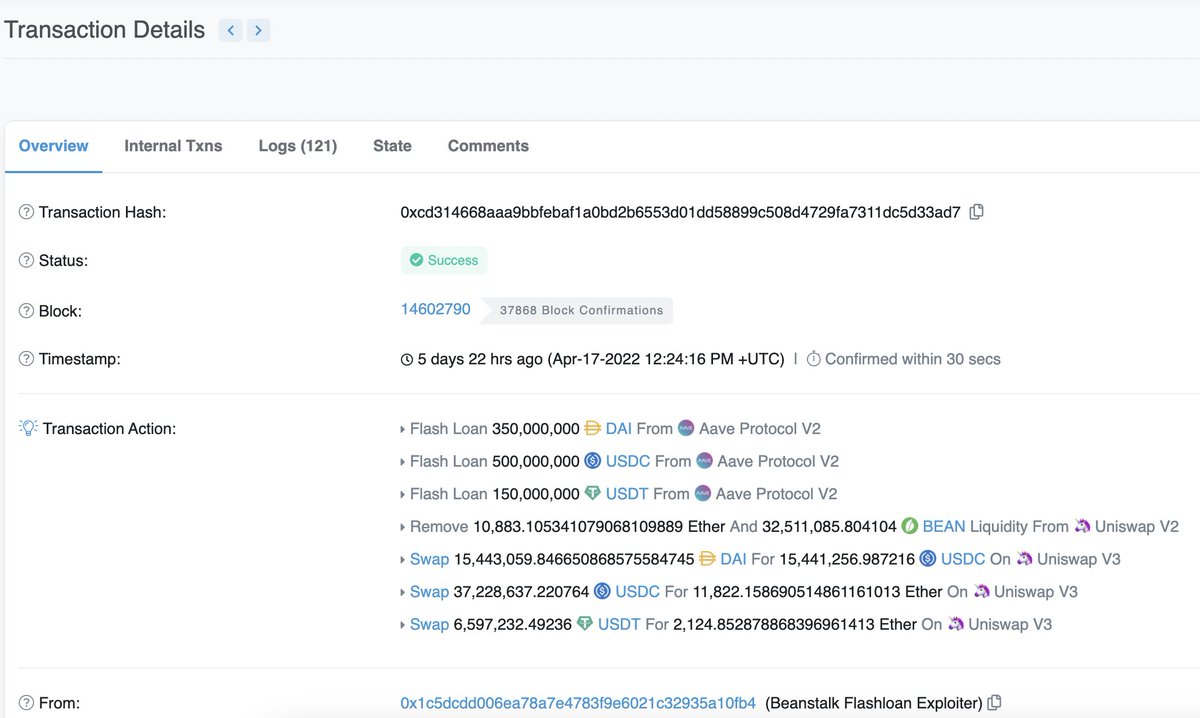Click the USDC icon in Flash Loan 500,000,000 row

[x=592, y=461]
